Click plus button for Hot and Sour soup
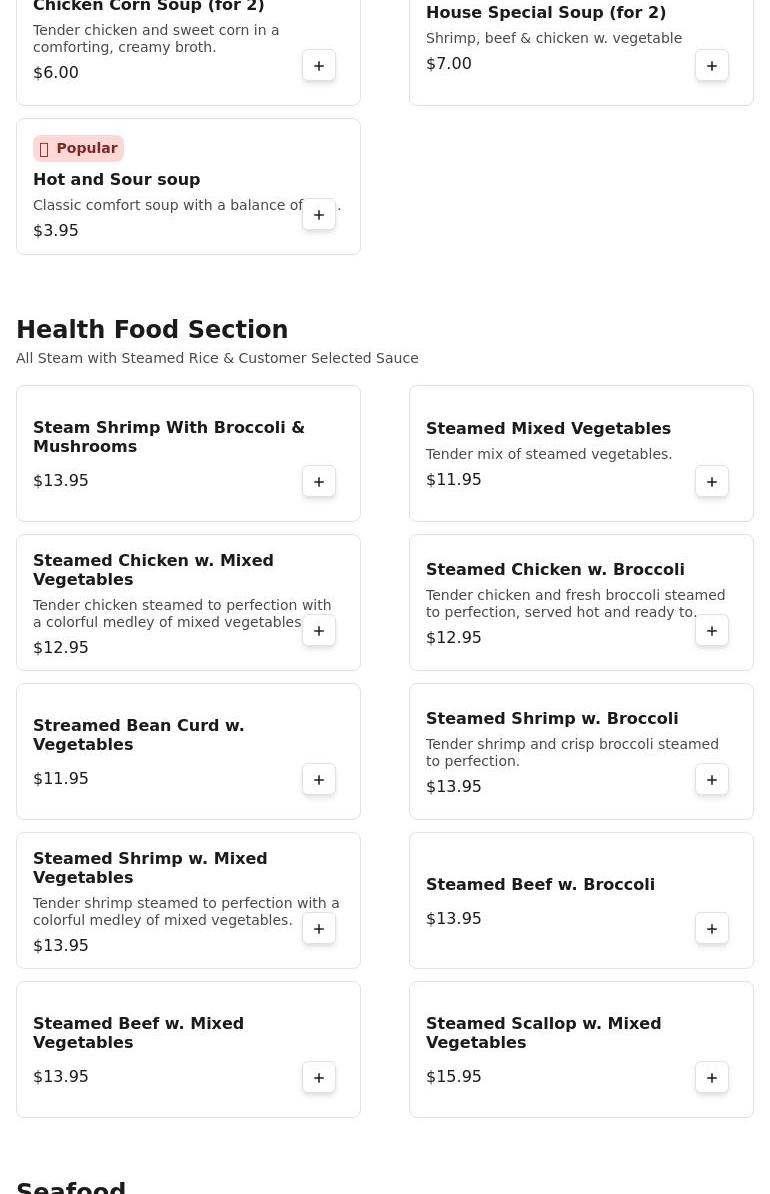This screenshot has height=1194, width=770. click(319, 215)
